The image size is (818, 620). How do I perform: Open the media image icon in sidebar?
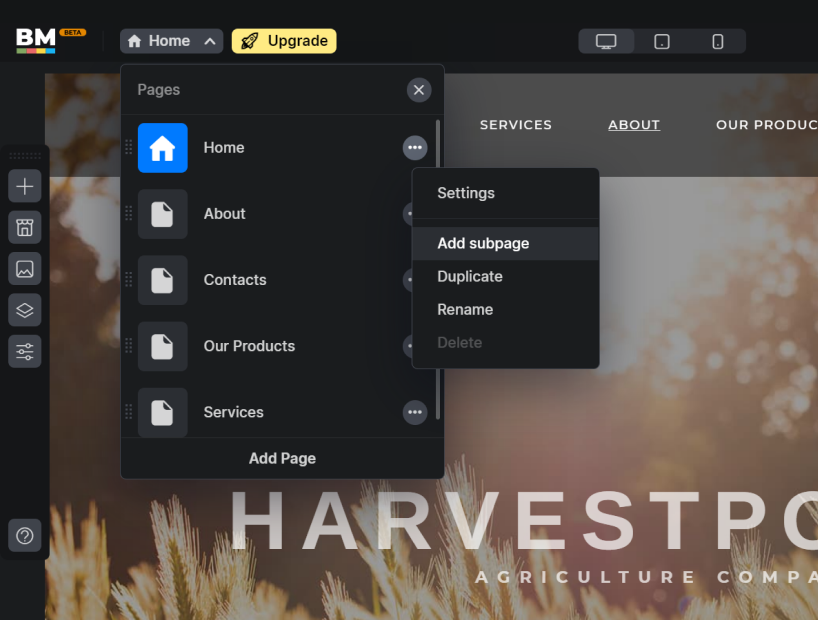[25, 269]
